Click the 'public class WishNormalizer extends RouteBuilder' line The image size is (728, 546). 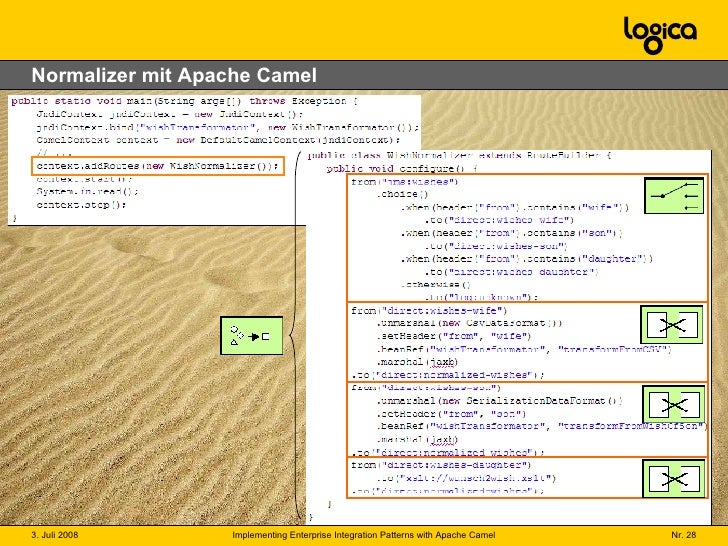459,155
